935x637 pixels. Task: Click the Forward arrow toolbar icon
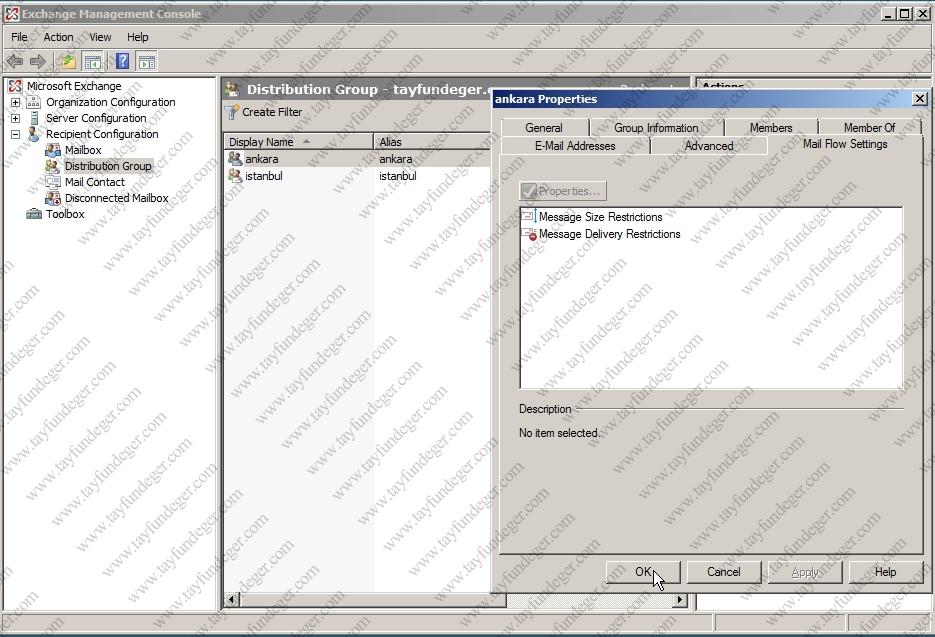point(38,61)
